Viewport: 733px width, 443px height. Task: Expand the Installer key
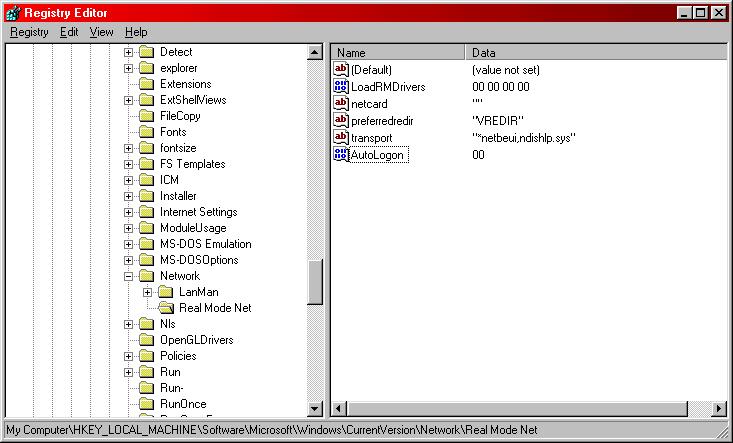click(x=128, y=196)
